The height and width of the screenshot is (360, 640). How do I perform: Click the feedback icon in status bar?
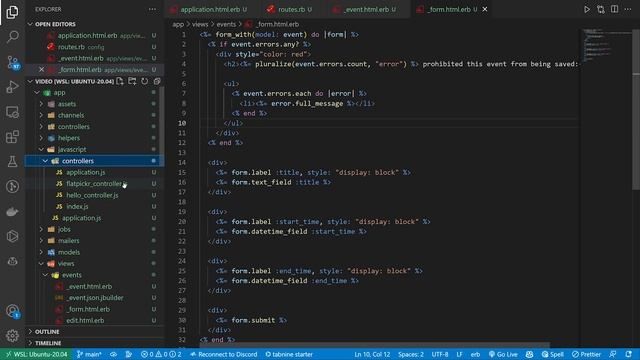click(613, 354)
